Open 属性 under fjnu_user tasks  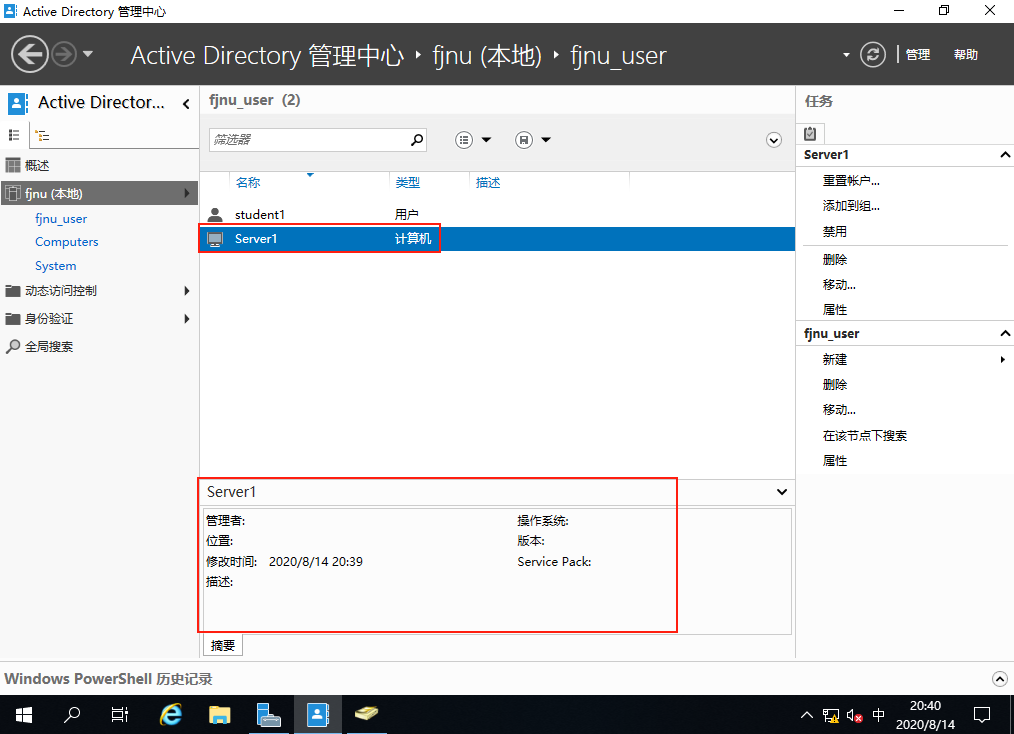click(835, 461)
